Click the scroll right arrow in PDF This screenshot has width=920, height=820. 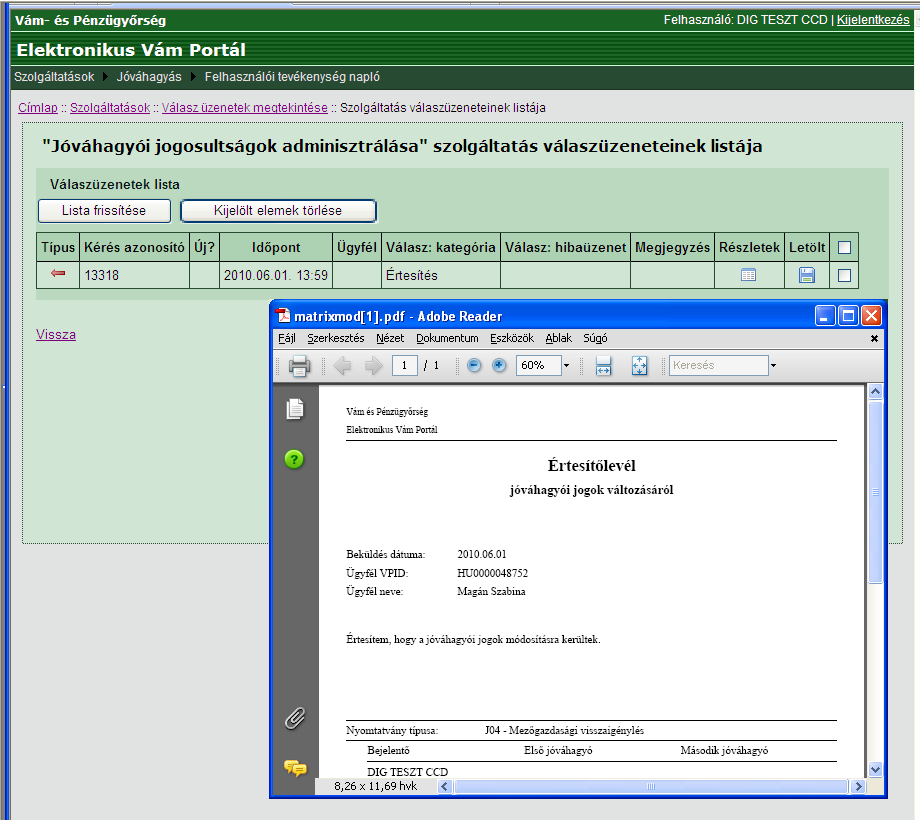click(859, 787)
